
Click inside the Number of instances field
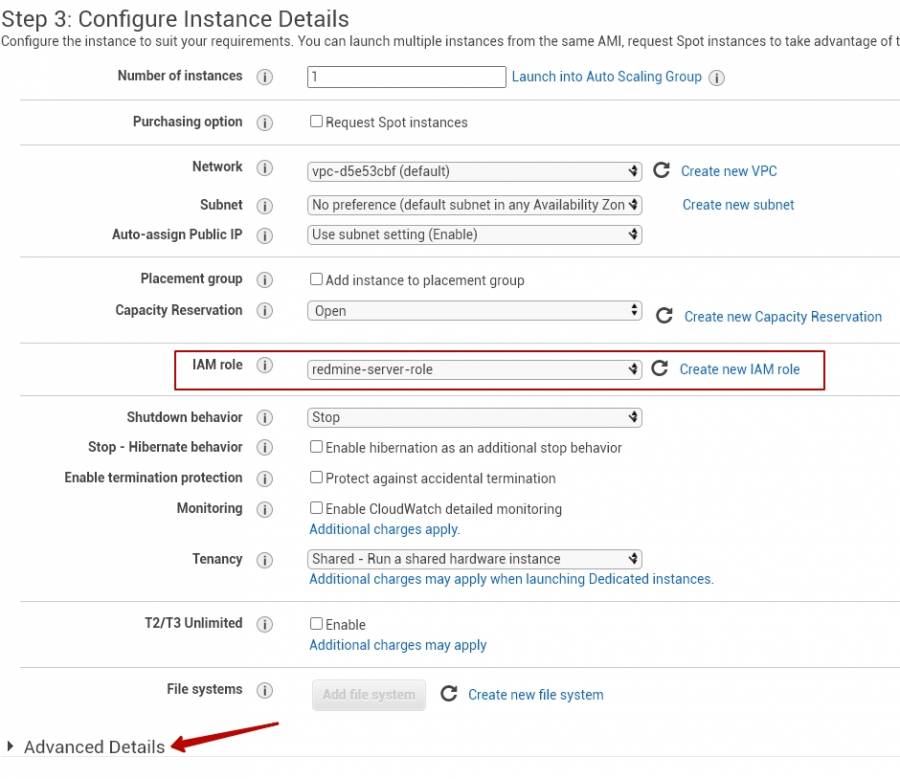pos(405,76)
